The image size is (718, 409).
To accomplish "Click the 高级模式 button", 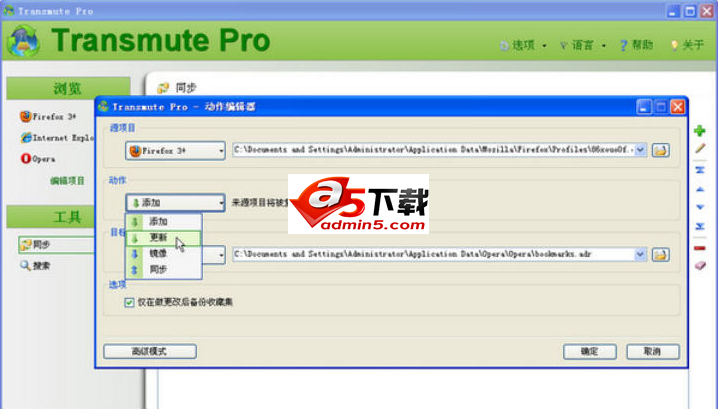I will (x=150, y=351).
